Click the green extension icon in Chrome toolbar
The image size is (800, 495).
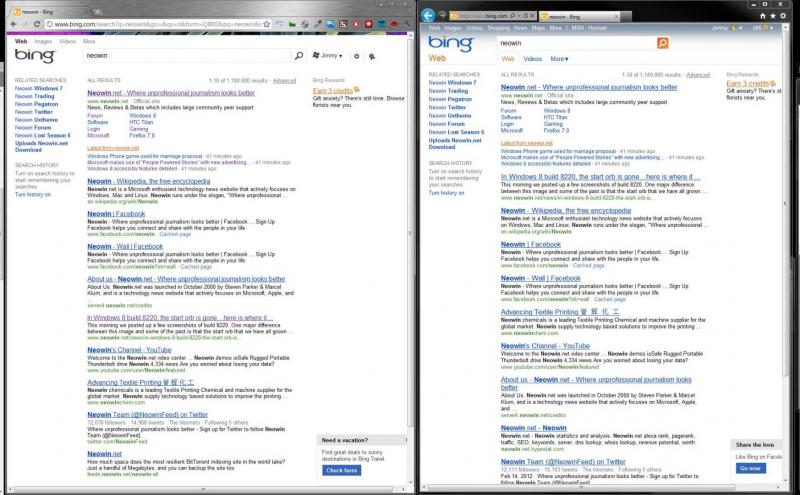292,24
